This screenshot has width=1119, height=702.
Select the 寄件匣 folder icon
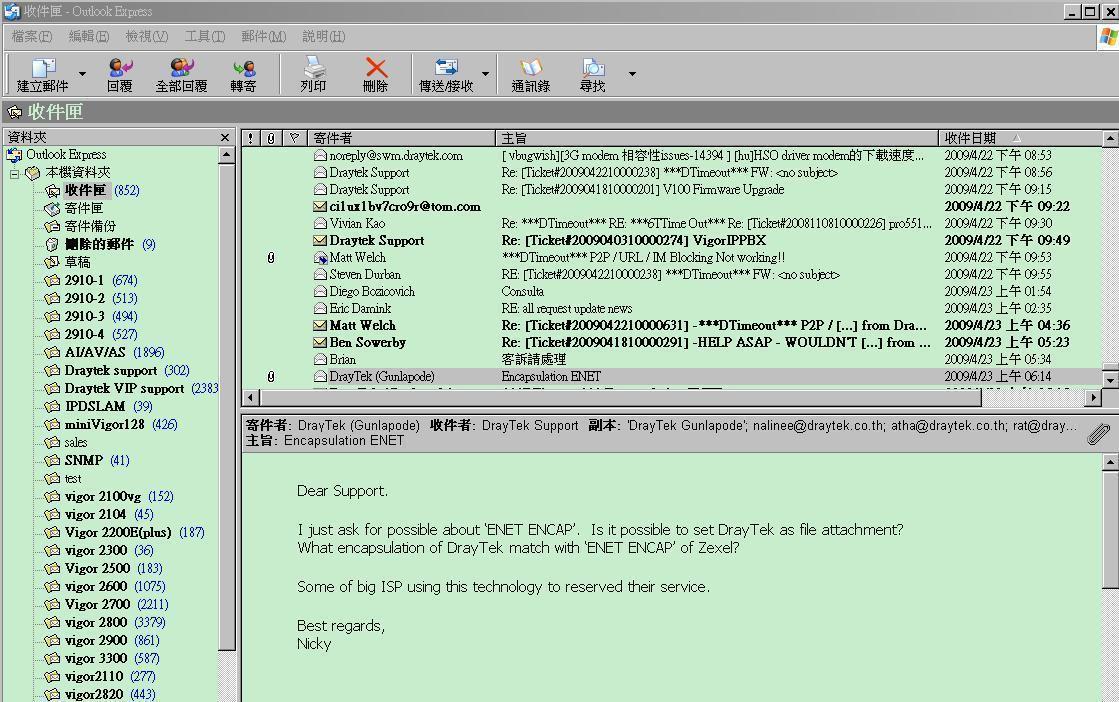(52, 208)
